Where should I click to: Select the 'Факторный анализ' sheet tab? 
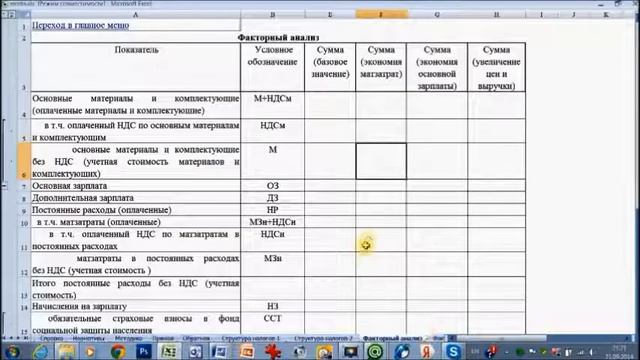point(392,338)
